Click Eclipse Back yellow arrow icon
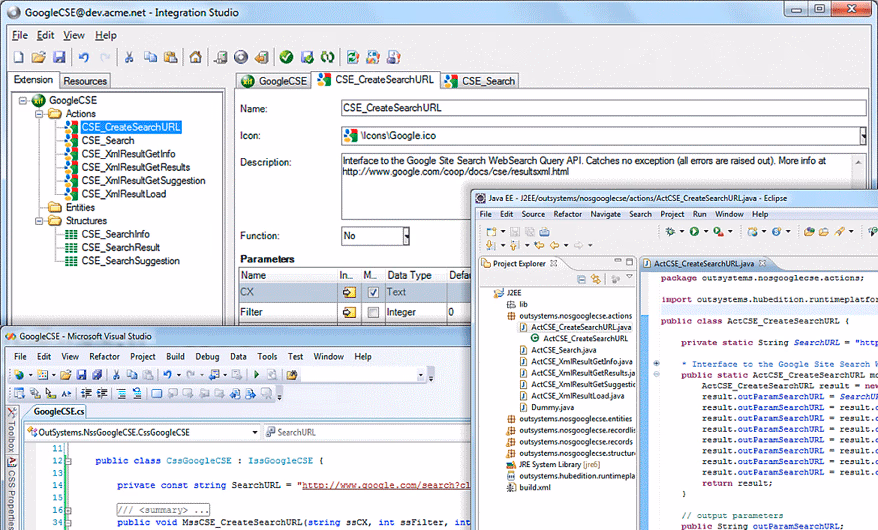Screen dimensions: 878x530 tap(554, 245)
